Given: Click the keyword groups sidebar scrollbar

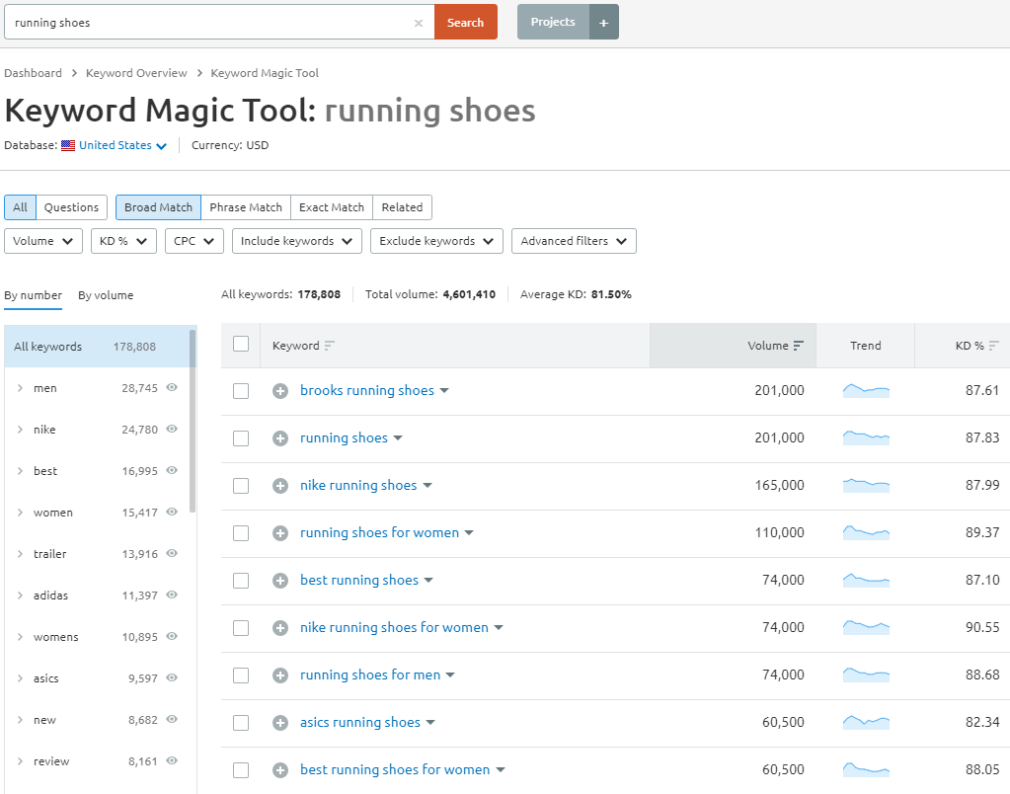Looking at the screenshot, I should pyautogui.click(x=193, y=422).
